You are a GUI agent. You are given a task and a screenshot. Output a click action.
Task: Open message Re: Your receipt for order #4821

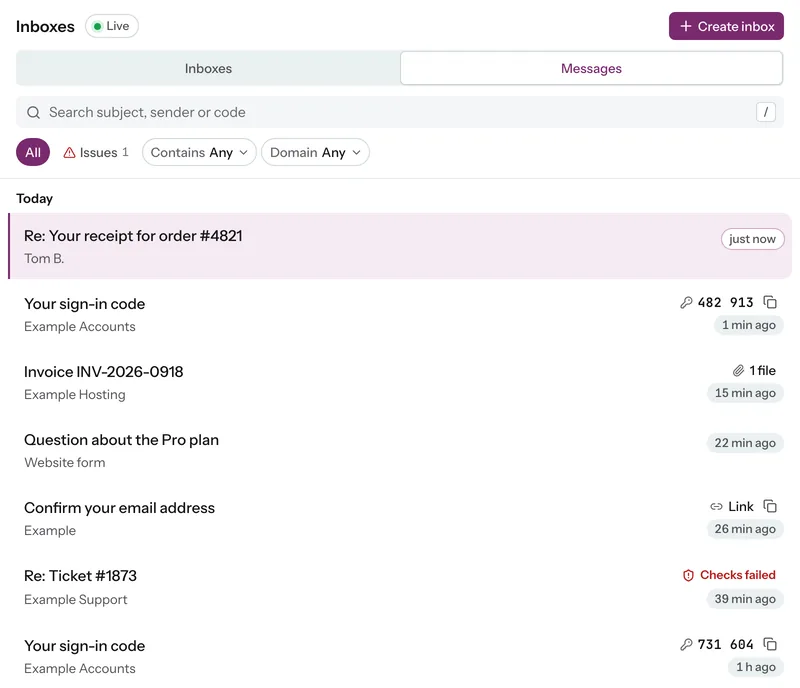(400, 246)
